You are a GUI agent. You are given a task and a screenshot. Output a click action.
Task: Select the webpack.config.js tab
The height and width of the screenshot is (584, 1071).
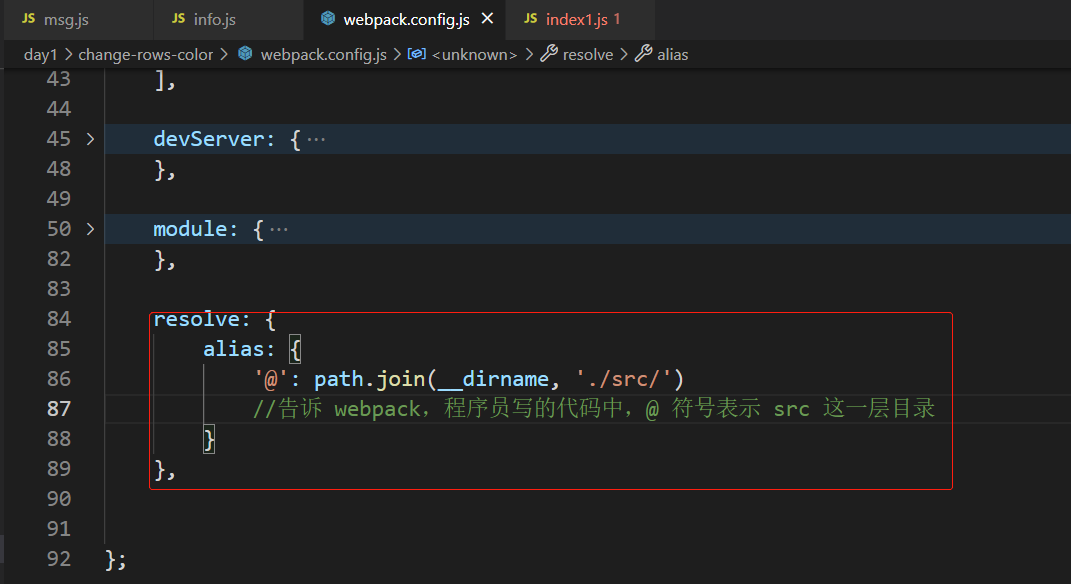(x=404, y=20)
